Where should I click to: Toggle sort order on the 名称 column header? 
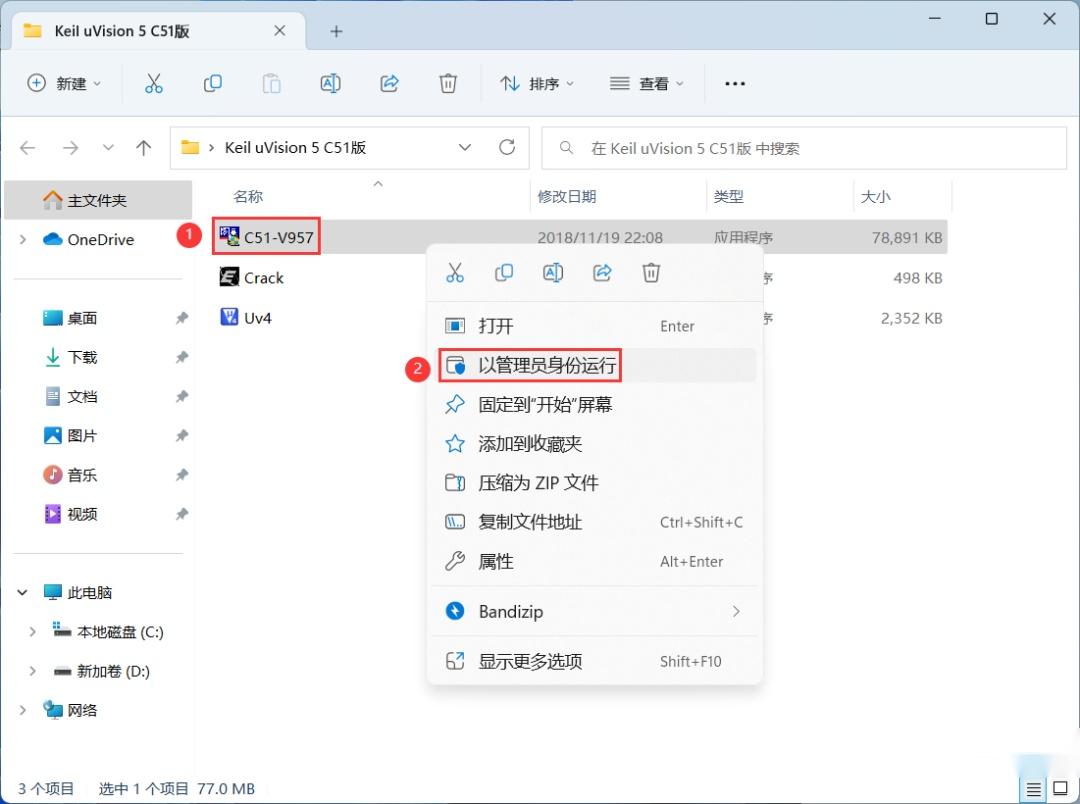point(247,196)
